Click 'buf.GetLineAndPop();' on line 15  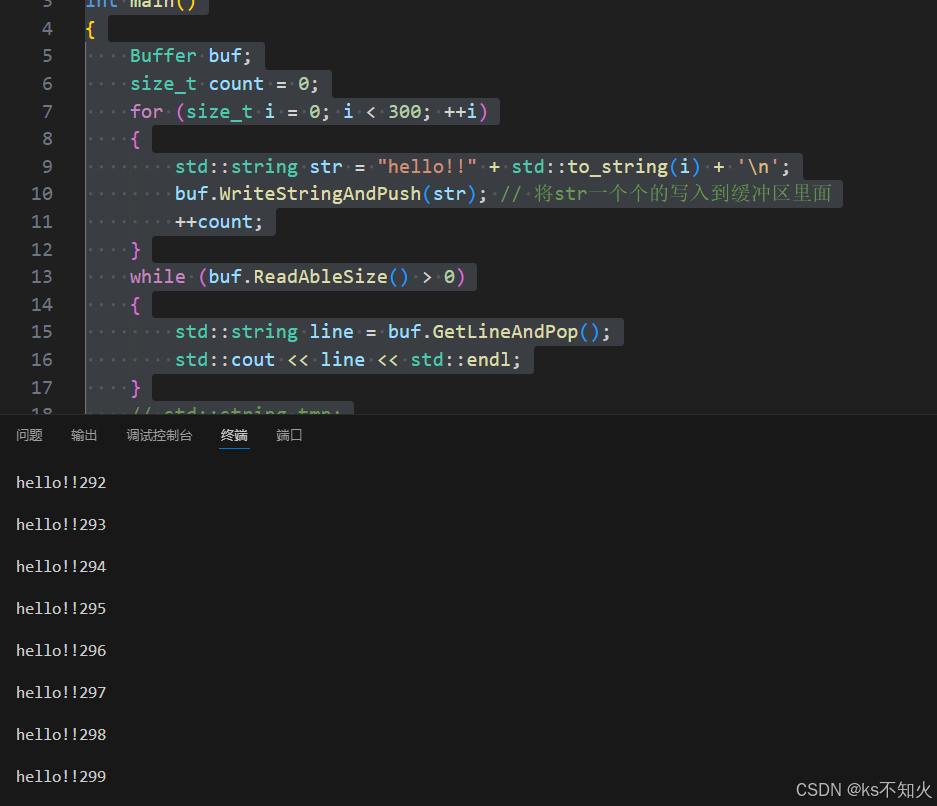499,332
